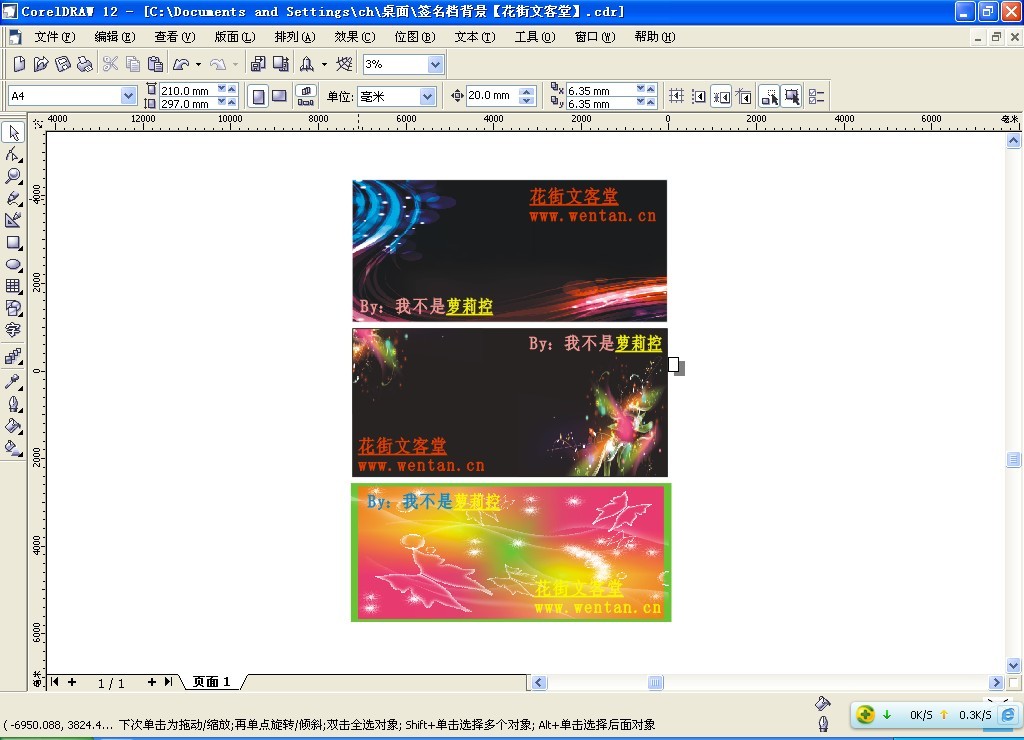Open the 文本 (Text) menu
This screenshot has width=1024, height=740.
474,37
